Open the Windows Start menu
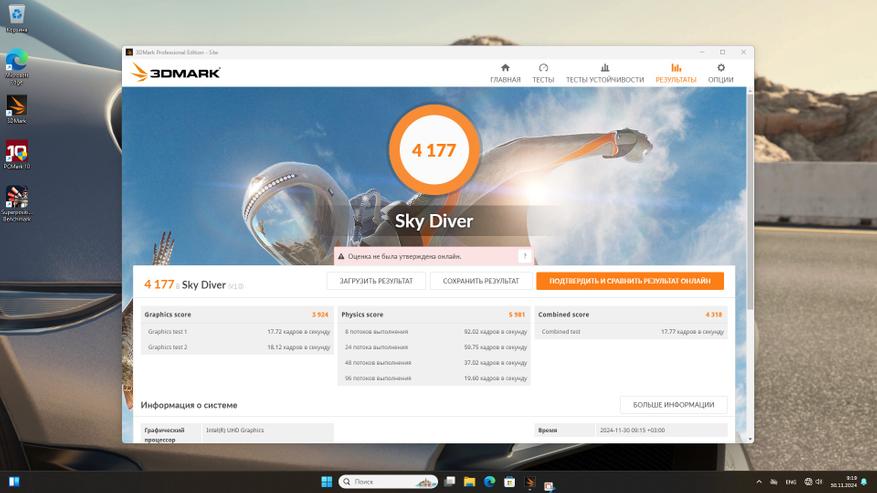 pyautogui.click(x=327, y=481)
